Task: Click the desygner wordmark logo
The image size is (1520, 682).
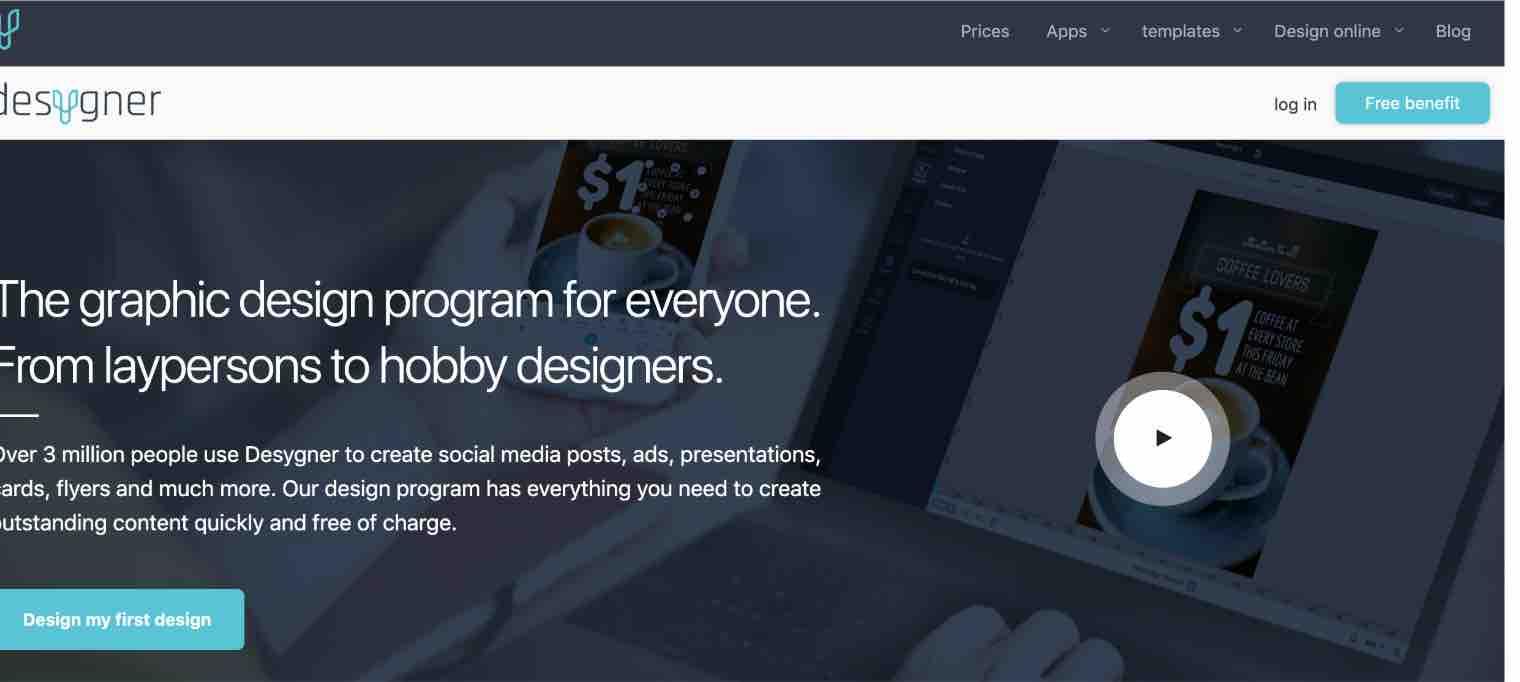Action: [x=79, y=103]
